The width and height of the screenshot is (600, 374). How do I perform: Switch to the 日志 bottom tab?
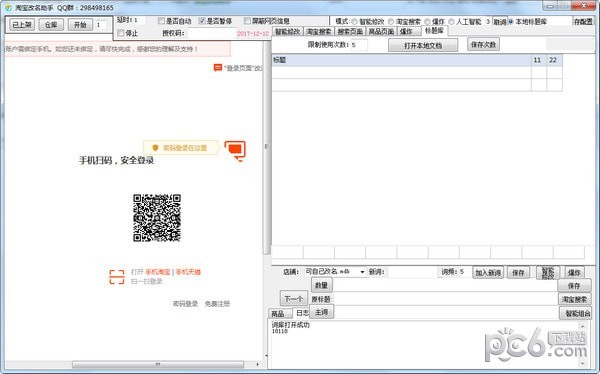[302, 313]
